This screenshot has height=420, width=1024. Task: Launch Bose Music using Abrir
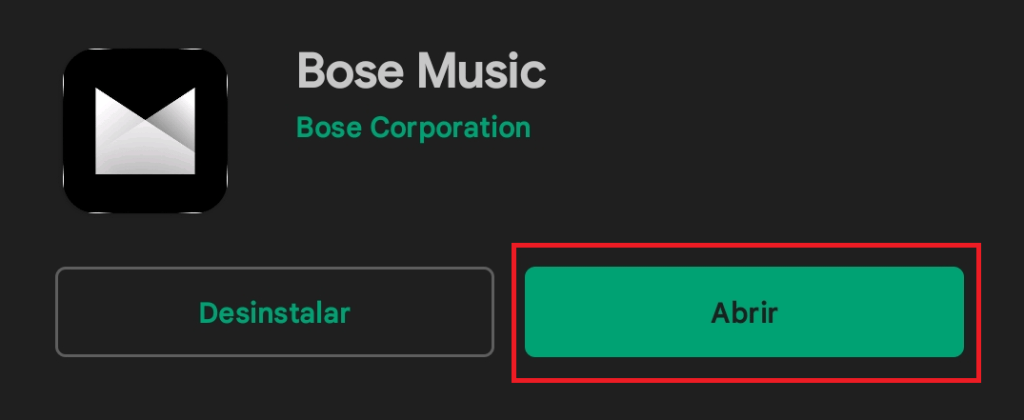[x=744, y=312]
